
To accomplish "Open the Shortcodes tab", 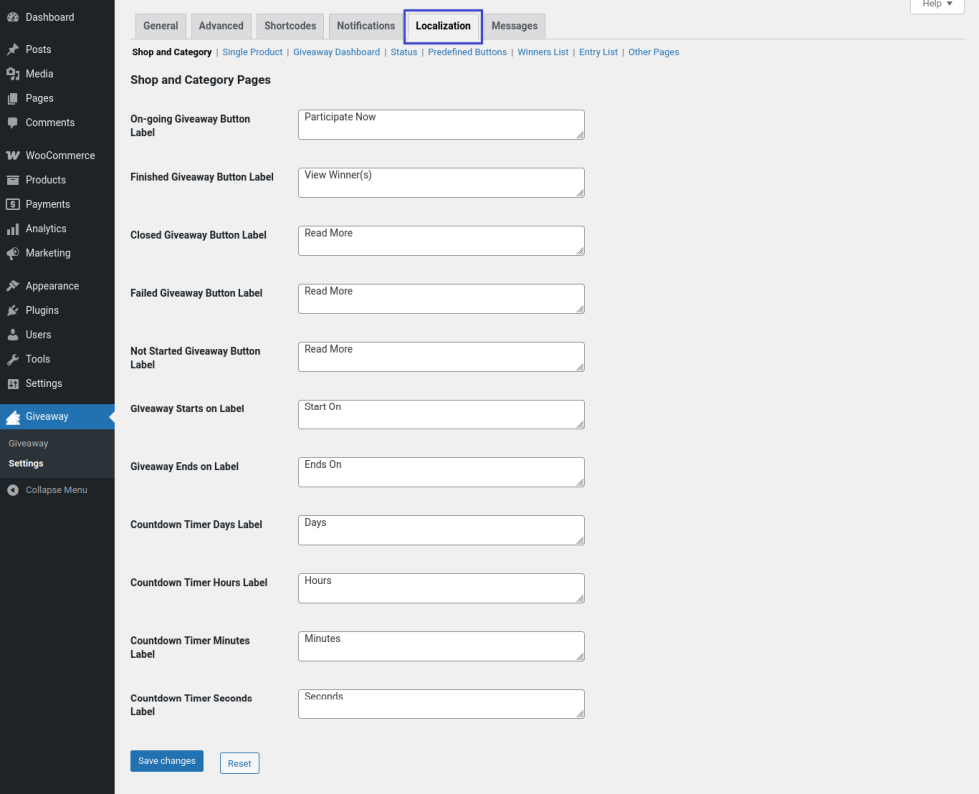I will pyautogui.click(x=290, y=26).
